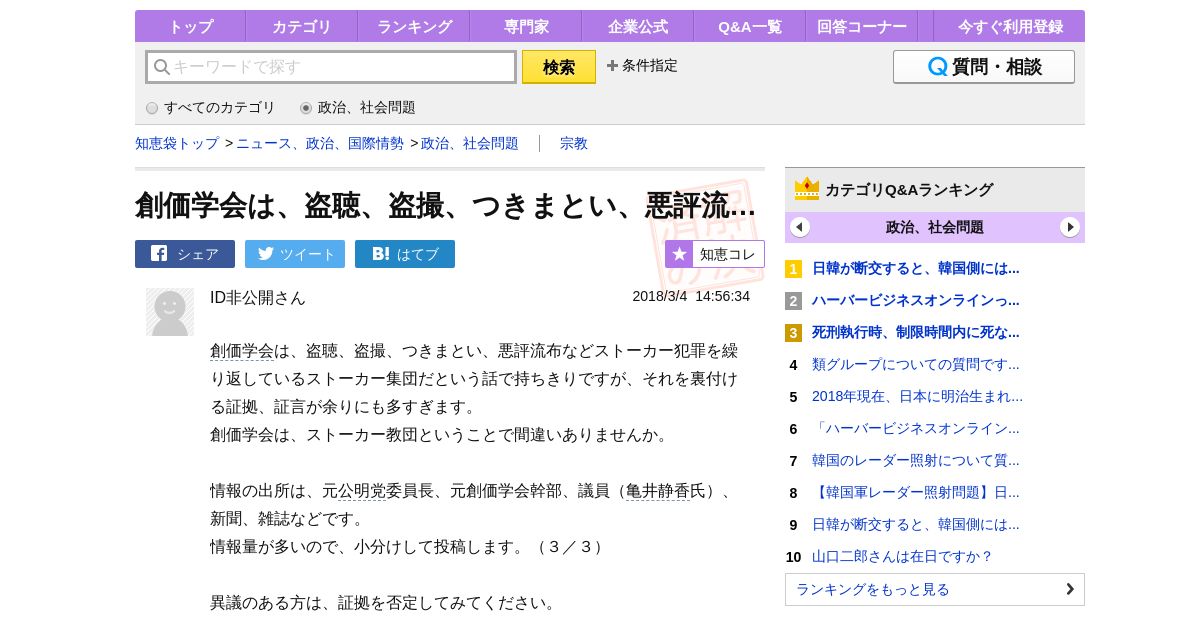Screen dimensions: 1200x630
Task: Click the 創価学会 keyword link in body
Action: pos(242,351)
